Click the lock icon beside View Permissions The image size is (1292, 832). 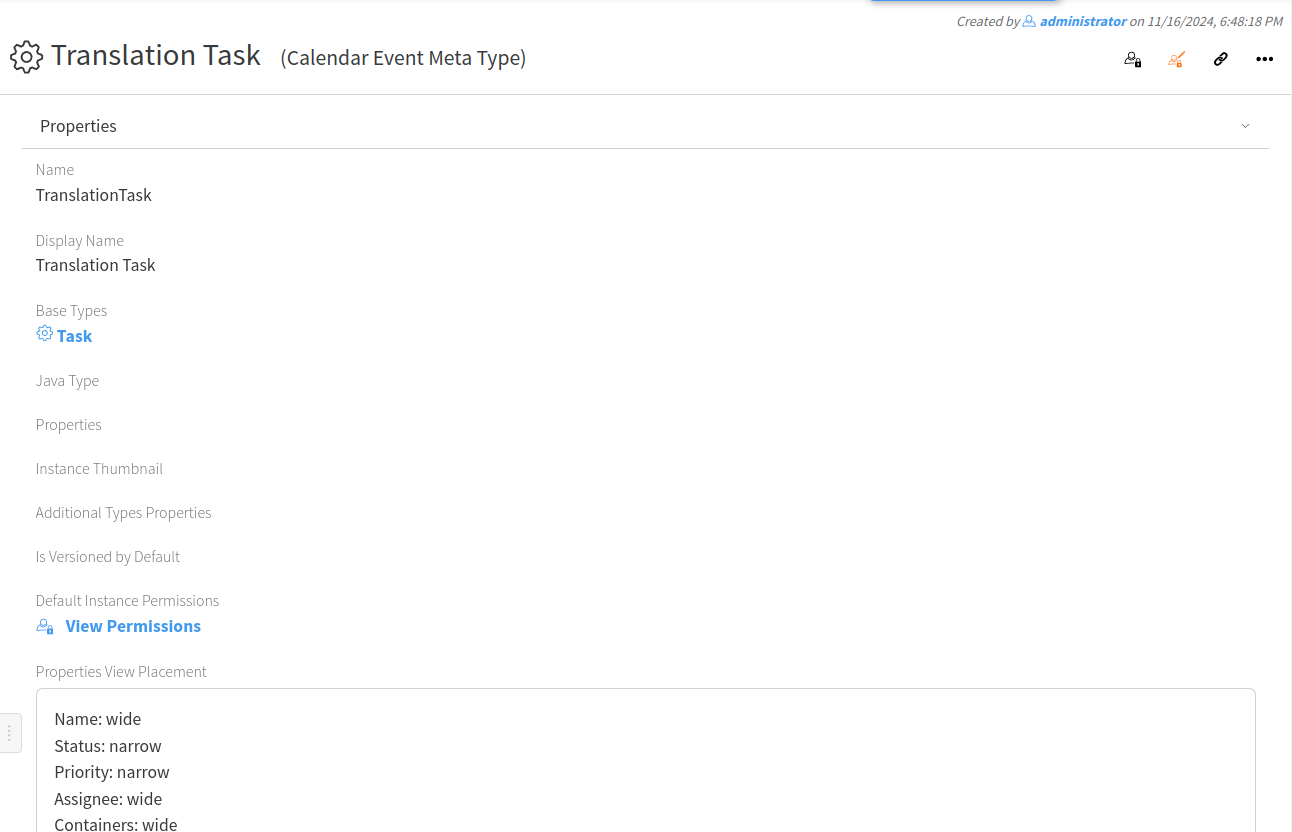pos(45,626)
